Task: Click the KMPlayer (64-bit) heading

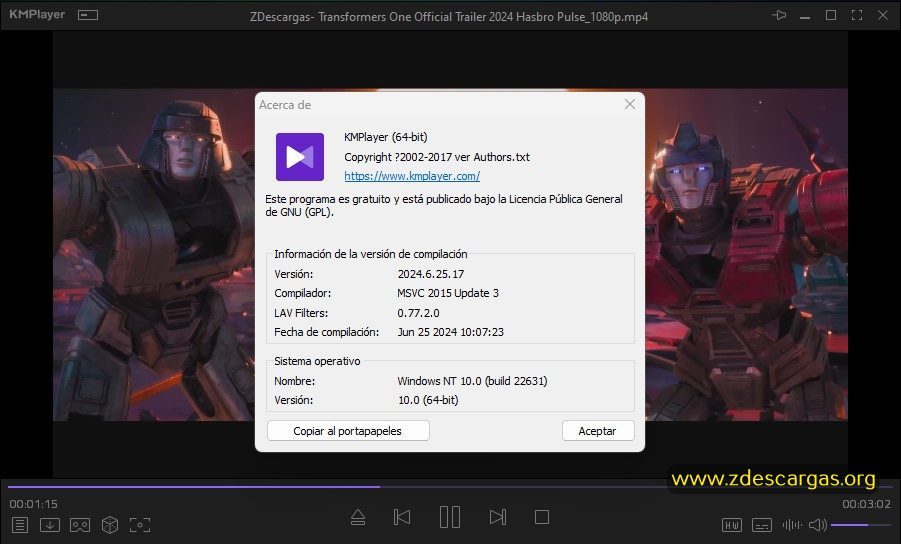Action: click(x=386, y=137)
